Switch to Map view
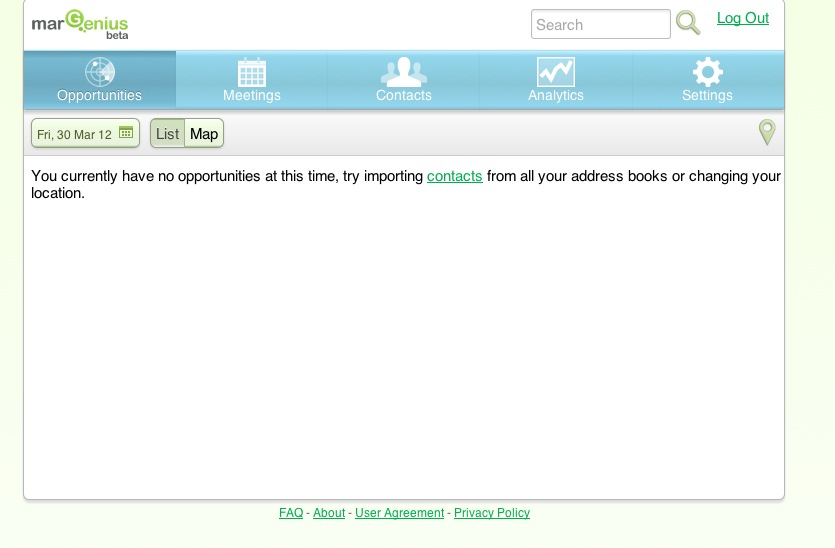 204,133
